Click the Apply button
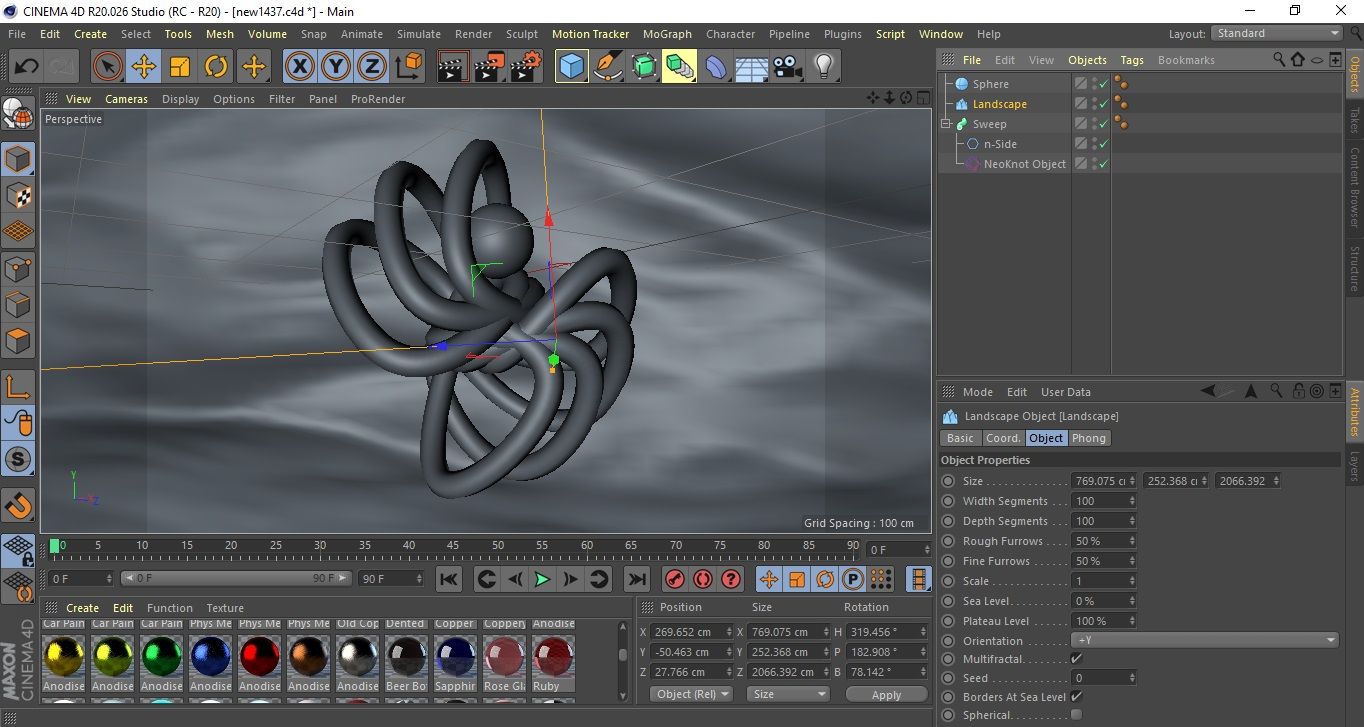The height and width of the screenshot is (727, 1364). pos(886,694)
